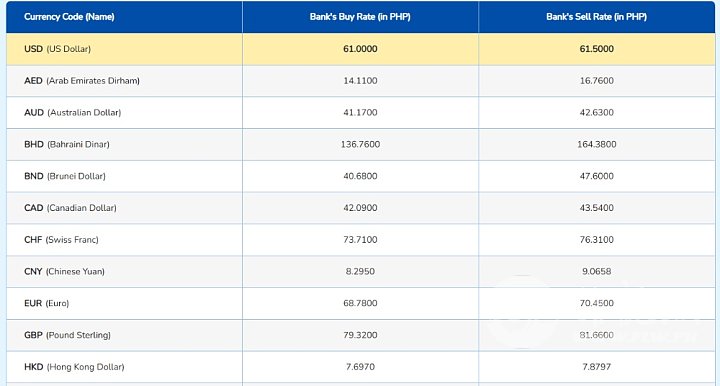Click the Bank's Sell Rate (in PHP) header
This screenshot has height=386, width=720.
[x=596, y=17]
